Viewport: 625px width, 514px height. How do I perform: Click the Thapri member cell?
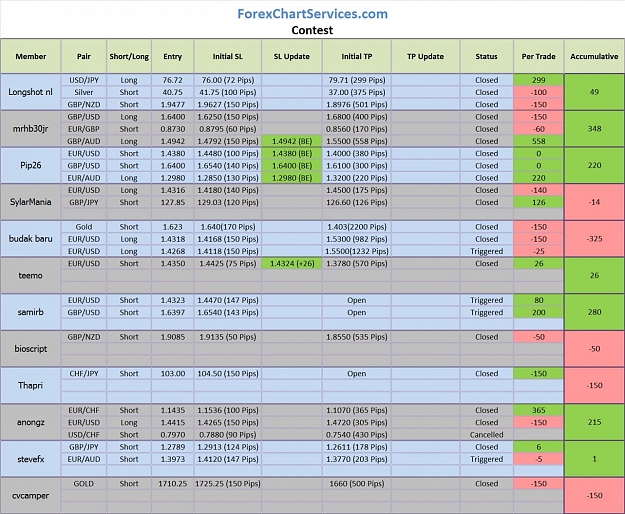31,385
